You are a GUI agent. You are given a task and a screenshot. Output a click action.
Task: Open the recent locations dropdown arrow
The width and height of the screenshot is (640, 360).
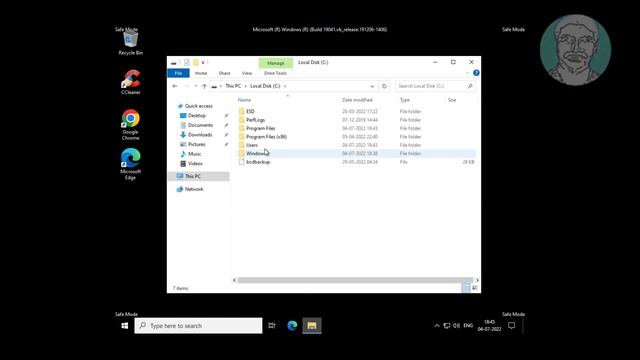click(196, 86)
